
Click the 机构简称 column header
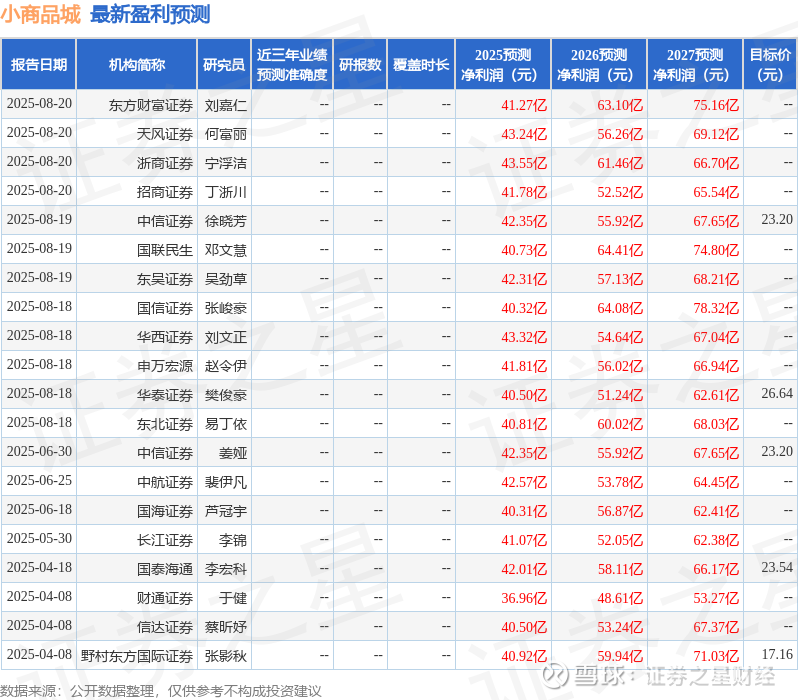pos(136,65)
